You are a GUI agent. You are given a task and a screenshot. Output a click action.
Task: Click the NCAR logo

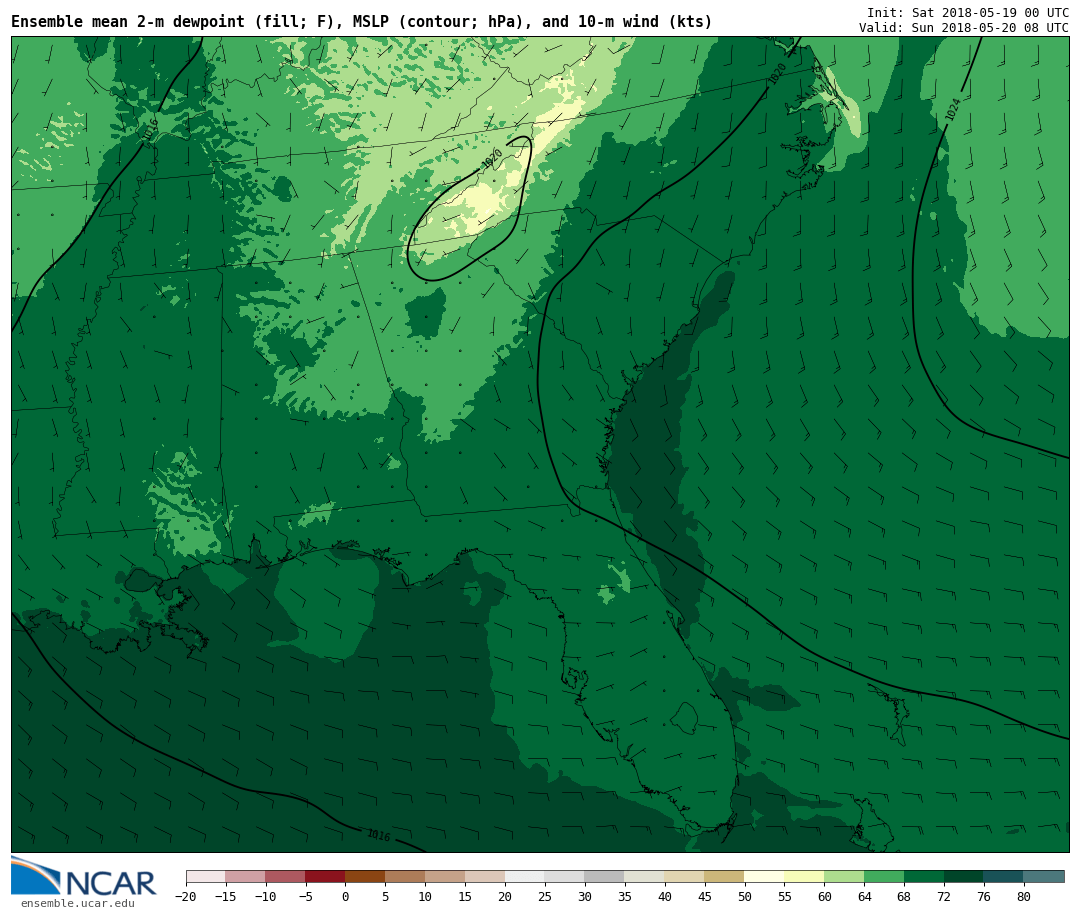[83, 876]
